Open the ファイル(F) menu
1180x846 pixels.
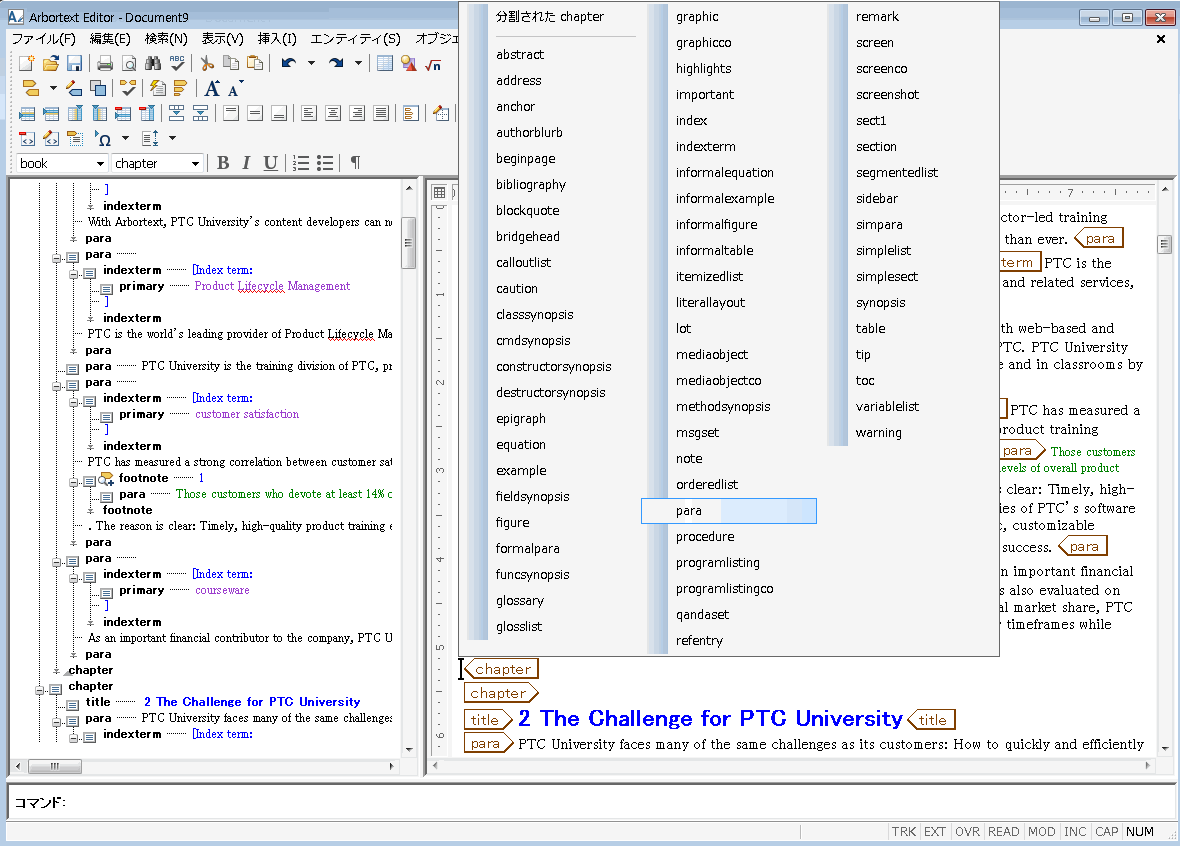(x=43, y=38)
